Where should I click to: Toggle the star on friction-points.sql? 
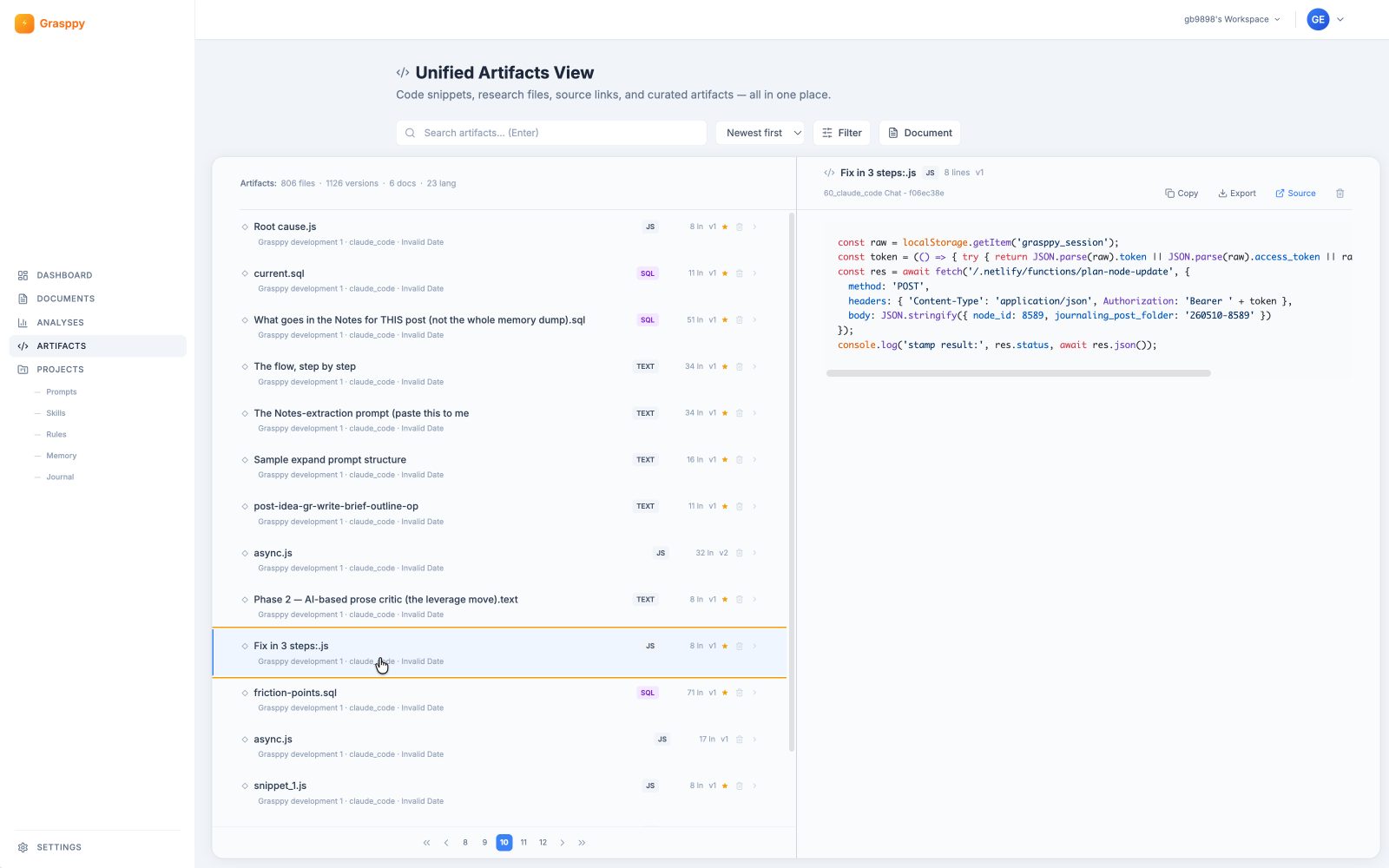point(725,693)
